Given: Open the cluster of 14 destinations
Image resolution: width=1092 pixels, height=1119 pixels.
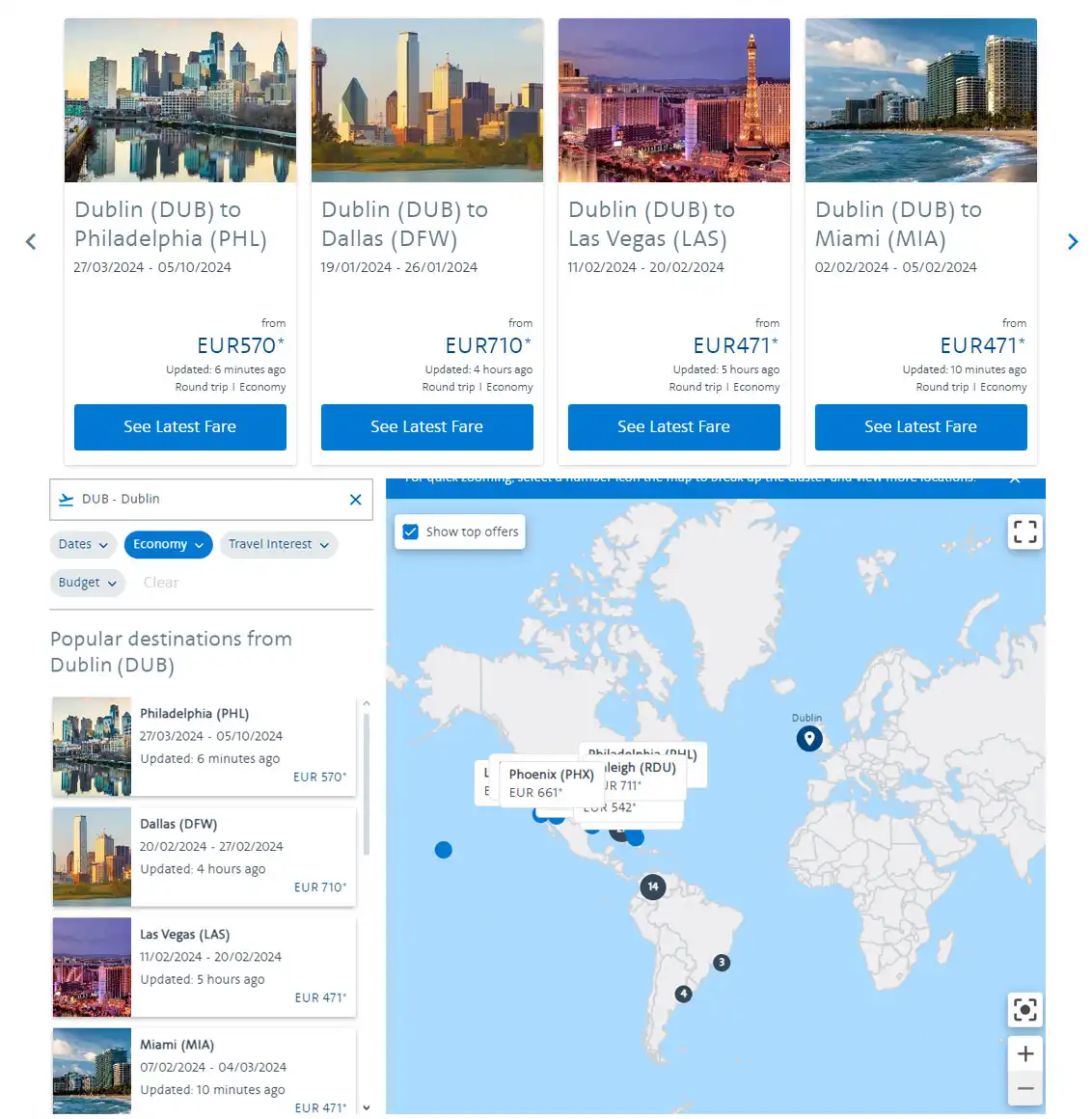Looking at the screenshot, I should coord(652,887).
